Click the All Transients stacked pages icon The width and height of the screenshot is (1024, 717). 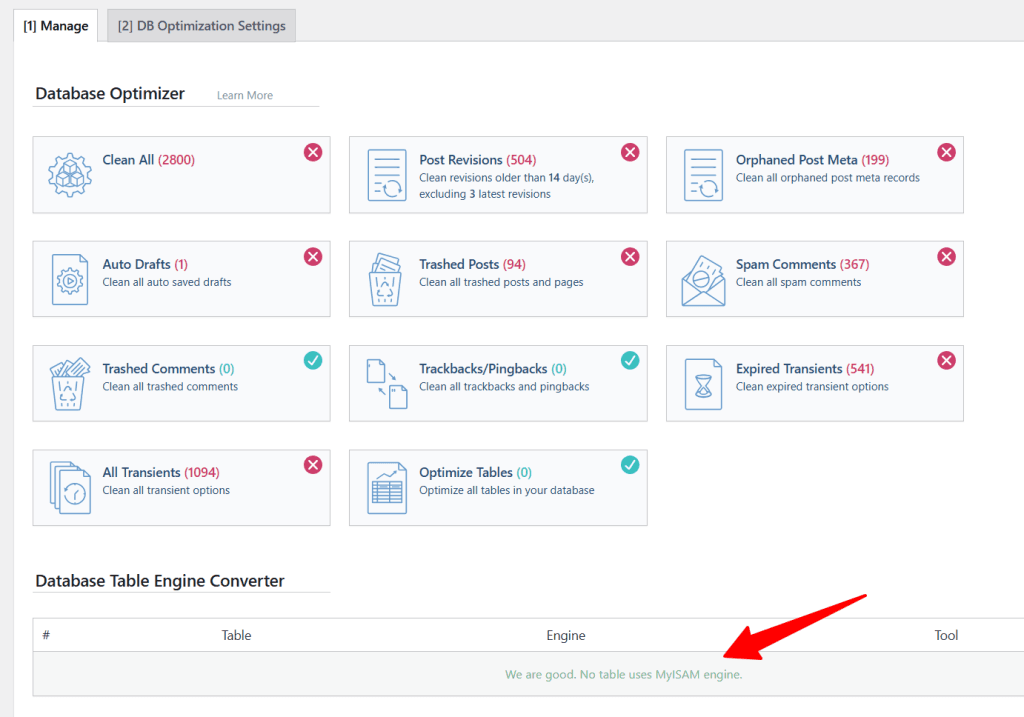coord(70,487)
